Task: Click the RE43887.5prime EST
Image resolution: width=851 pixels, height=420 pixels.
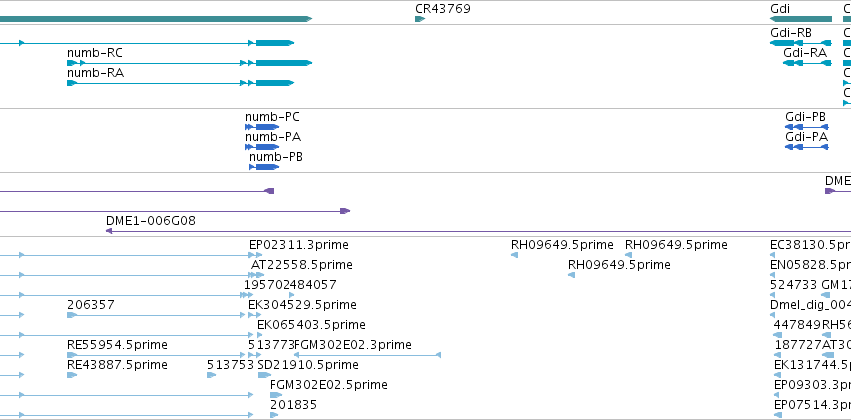Action: coord(72,375)
